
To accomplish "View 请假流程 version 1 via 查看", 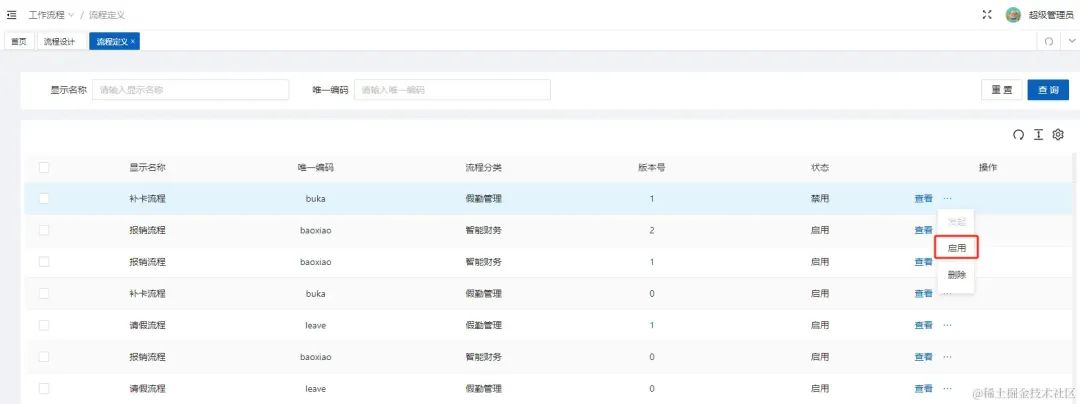I will coord(923,325).
